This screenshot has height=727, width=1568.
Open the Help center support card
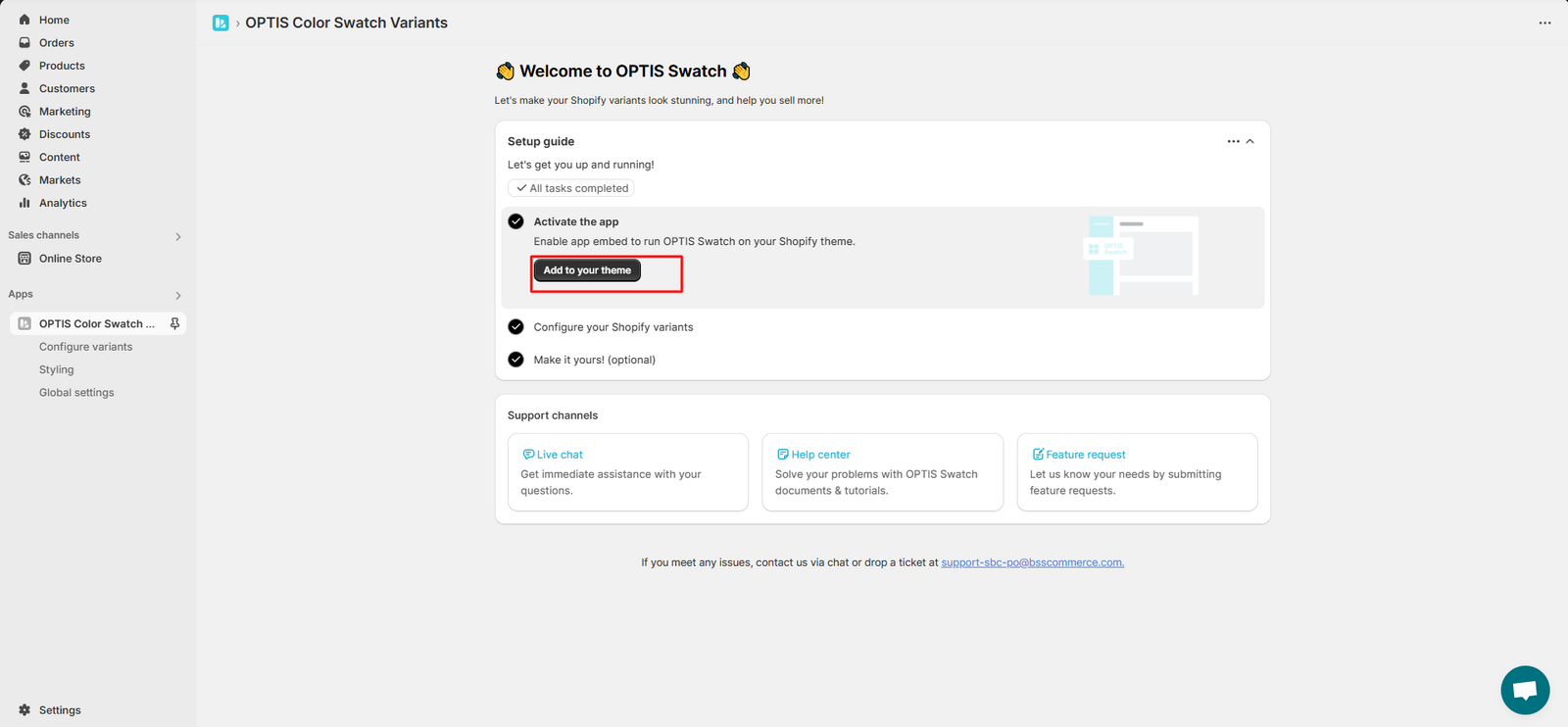tap(883, 472)
